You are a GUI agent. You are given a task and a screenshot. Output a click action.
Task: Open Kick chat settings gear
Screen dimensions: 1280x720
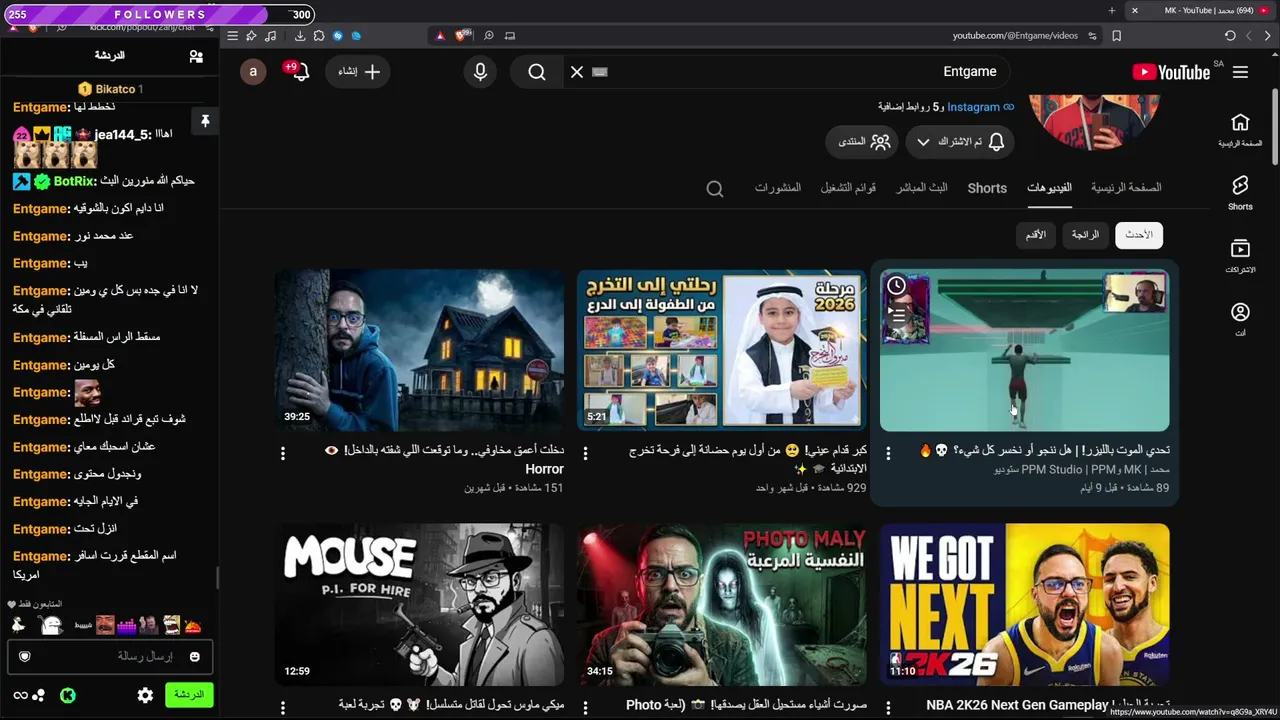click(x=145, y=695)
